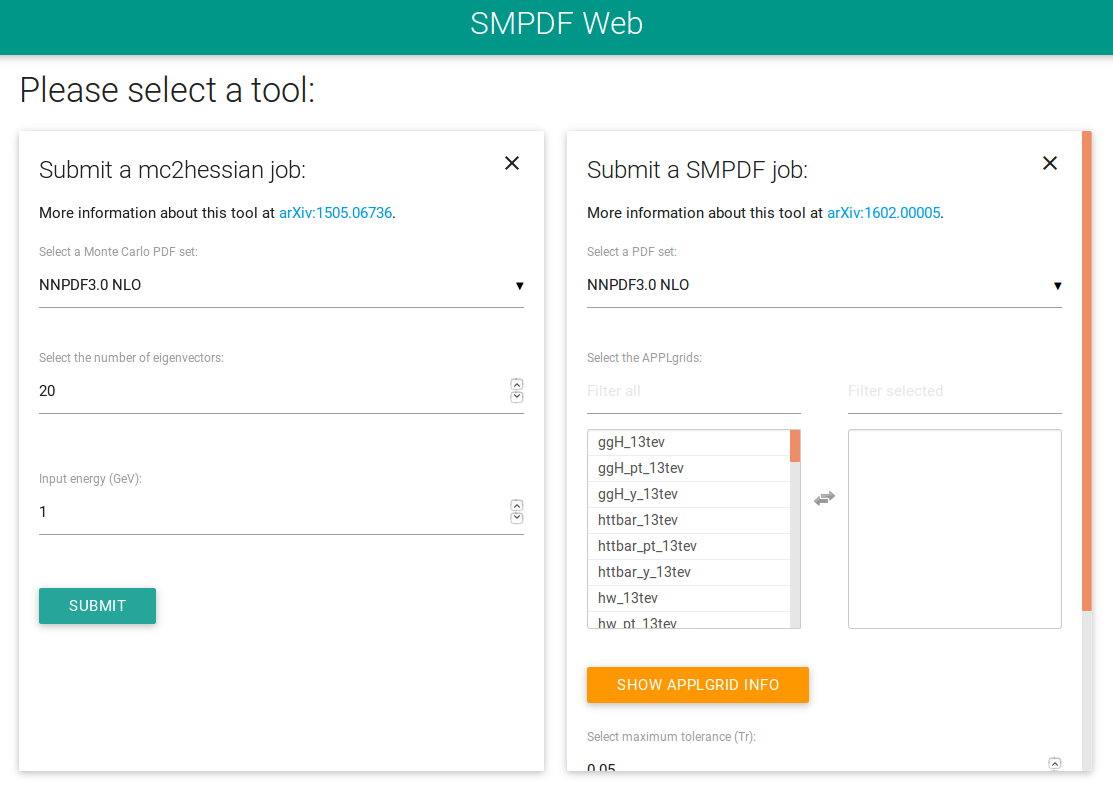
Task: Select ggH_13tev from the APPLgrid list
Action: [632, 442]
